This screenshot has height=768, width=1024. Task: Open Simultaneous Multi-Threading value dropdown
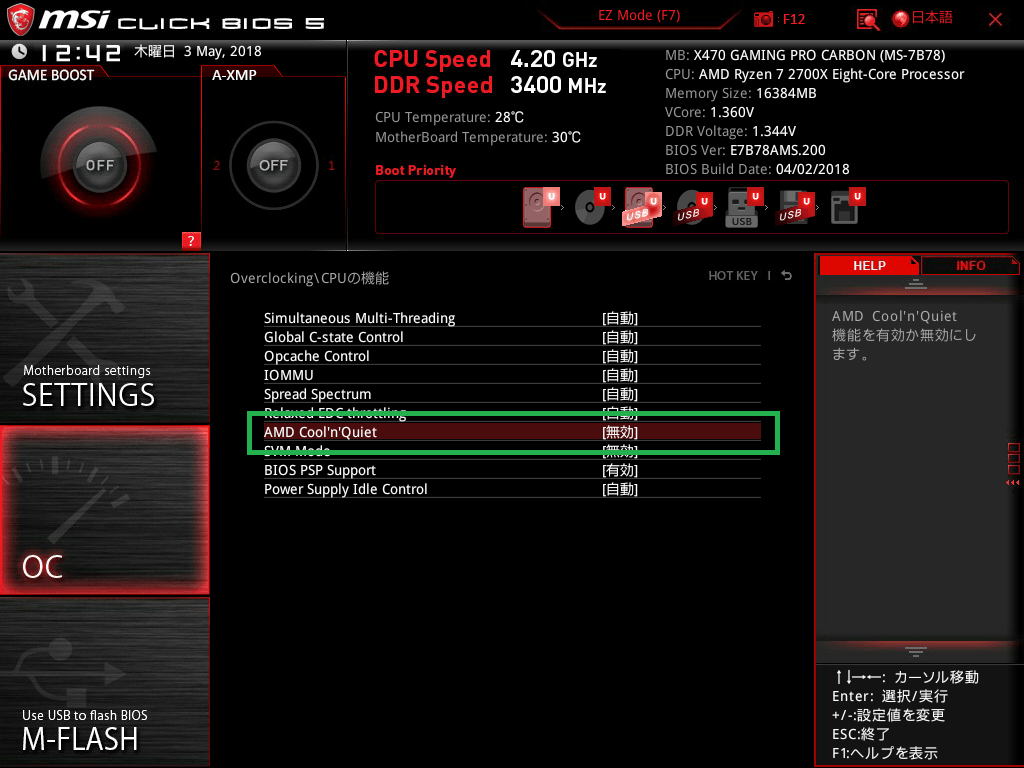[620, 318]
